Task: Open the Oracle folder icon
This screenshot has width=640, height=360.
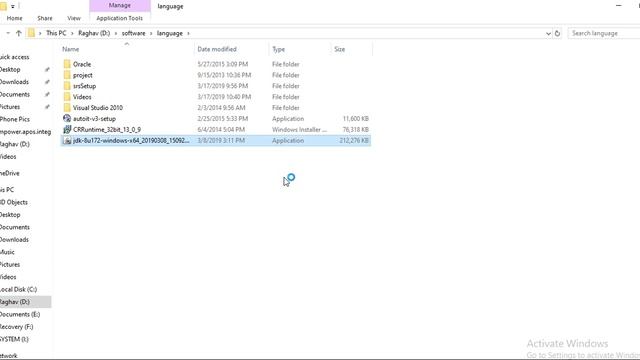Action: (x=67, y=64)
